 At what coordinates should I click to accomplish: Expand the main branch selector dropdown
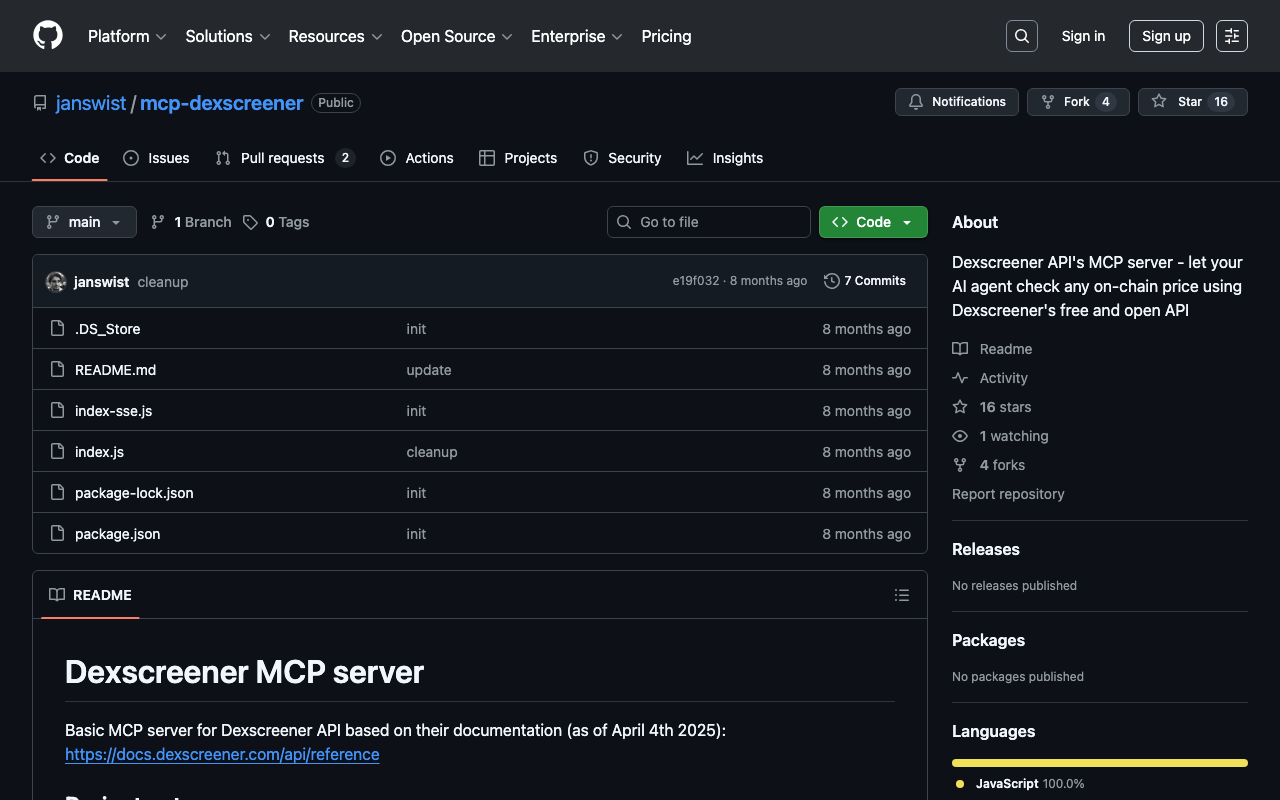(x=84, y=222)
